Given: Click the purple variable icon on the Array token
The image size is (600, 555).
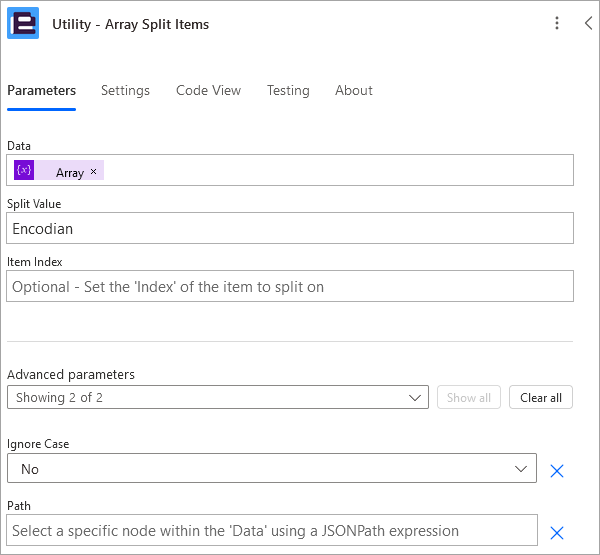Looking at the screenshot, I should 24,170.
